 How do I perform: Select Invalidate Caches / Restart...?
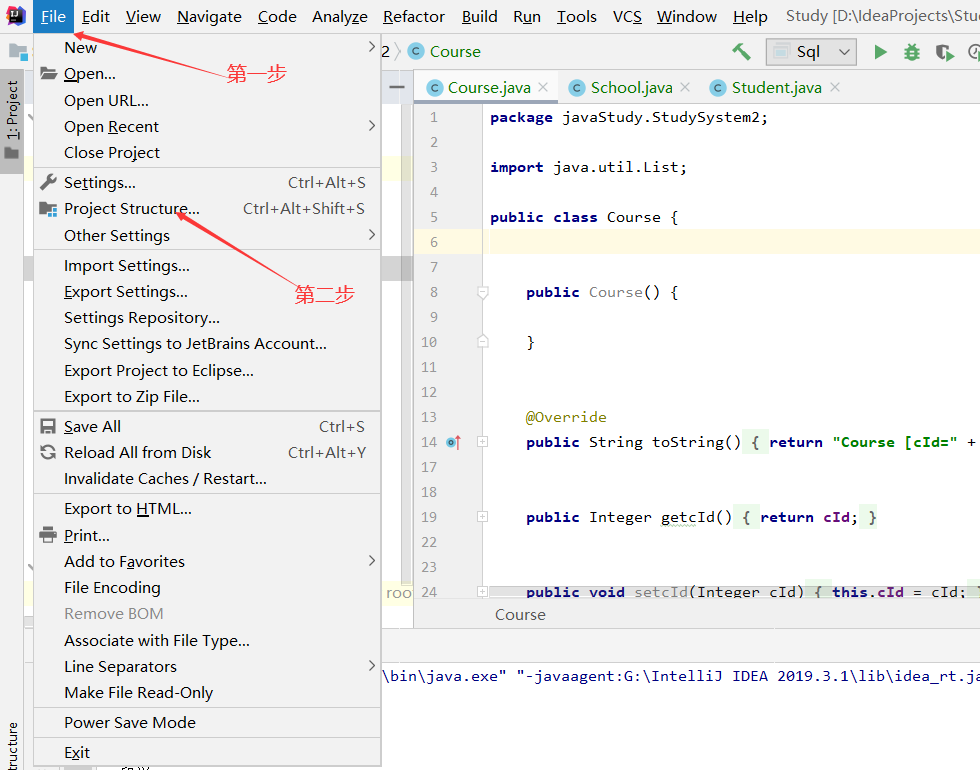(x=206, y=479)
